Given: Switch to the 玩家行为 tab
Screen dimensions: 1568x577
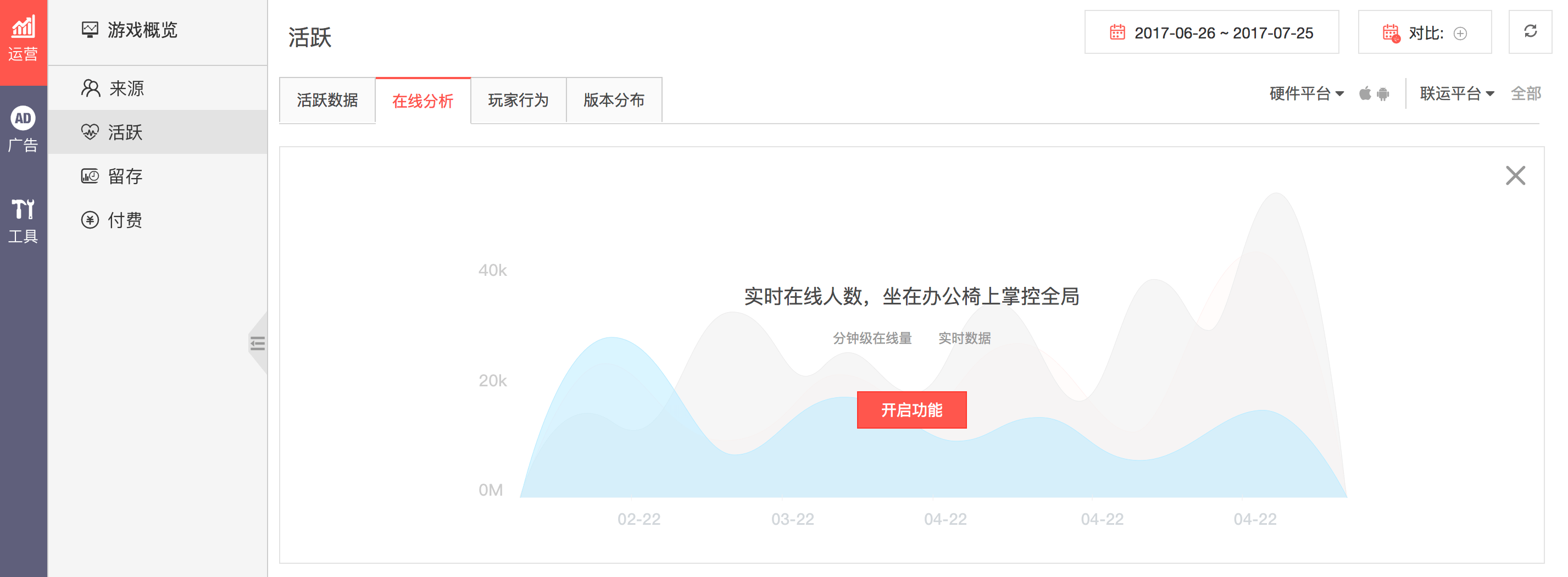Looking at the screenshot, I should (x=518, y=101).
